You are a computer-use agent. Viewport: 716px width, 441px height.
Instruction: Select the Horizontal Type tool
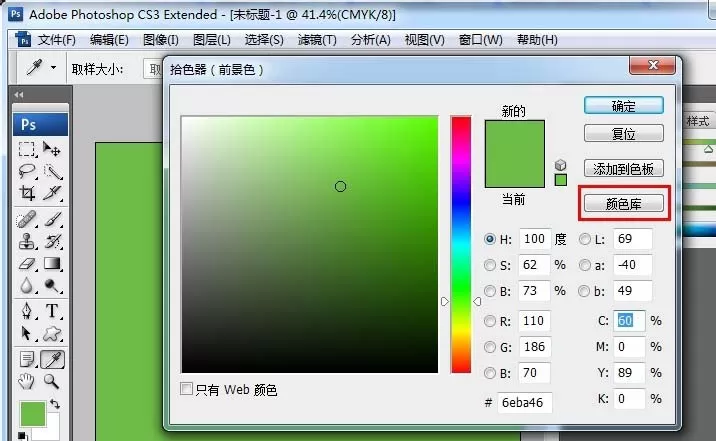click(52, 311)
